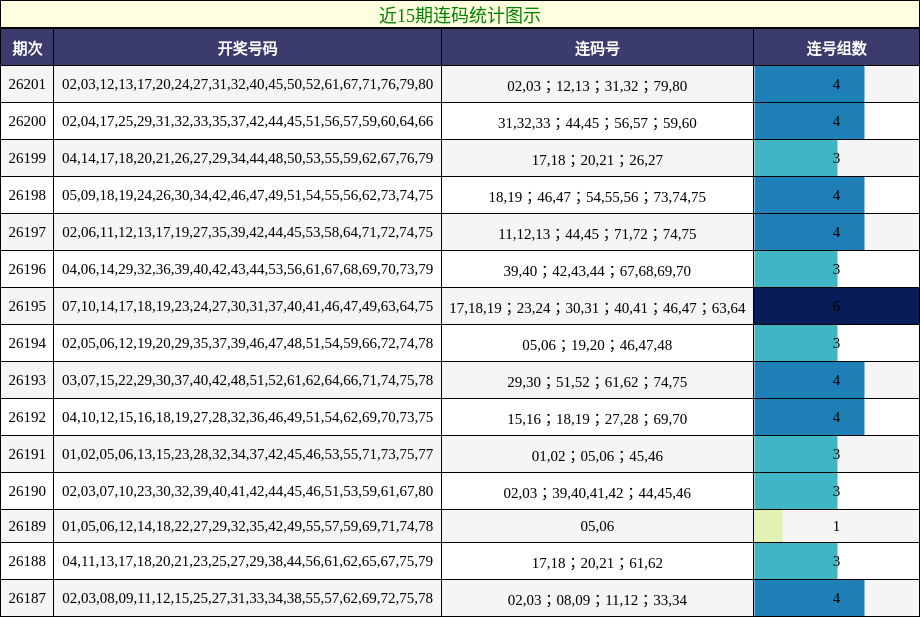Screen dimensions: 920x617
Task: Click consecutive codes 05,06；19,20；46,47,48
Action: pos(597,345)
